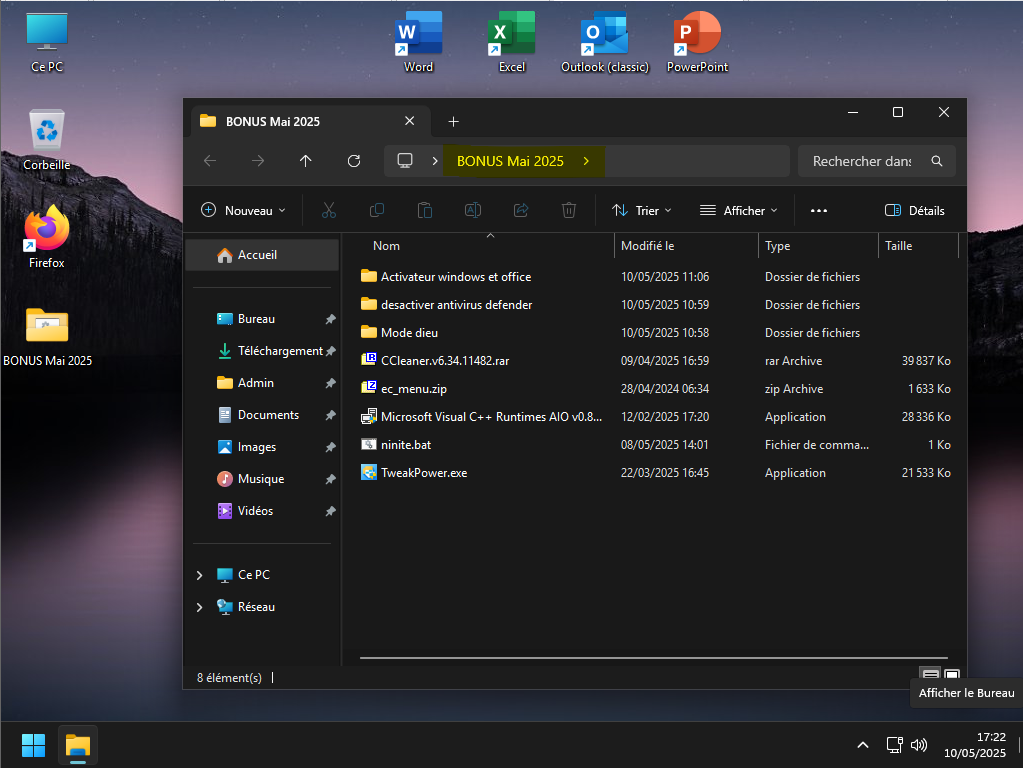Click the Copy icon in the toolbar
1023x768 pixels.
point(377,210)
